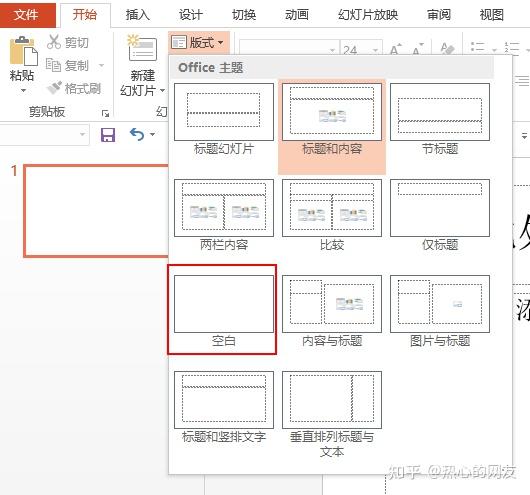Save the presentation with the floppy disk icon
This screenshot has width=530, height=495.
click(108, 135)
